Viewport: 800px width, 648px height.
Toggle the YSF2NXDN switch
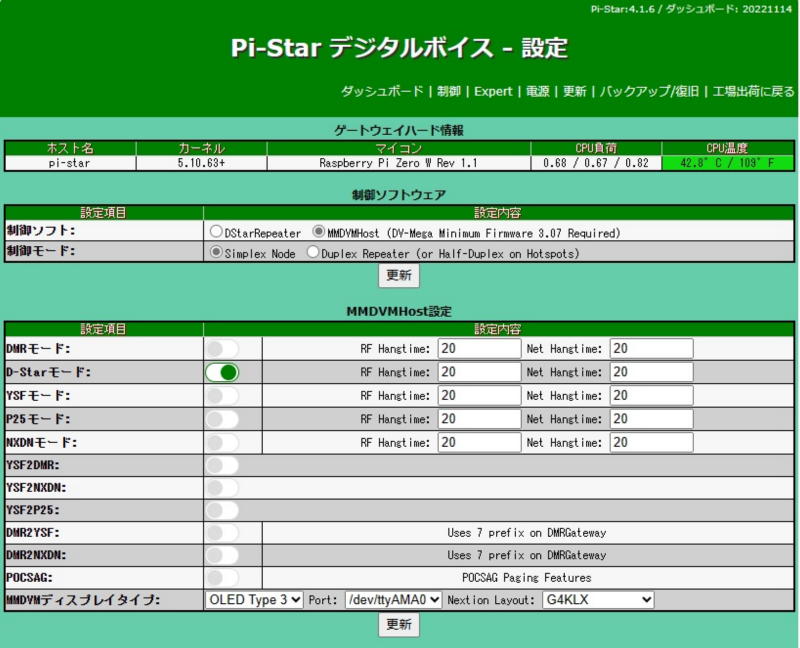(222, 488)
